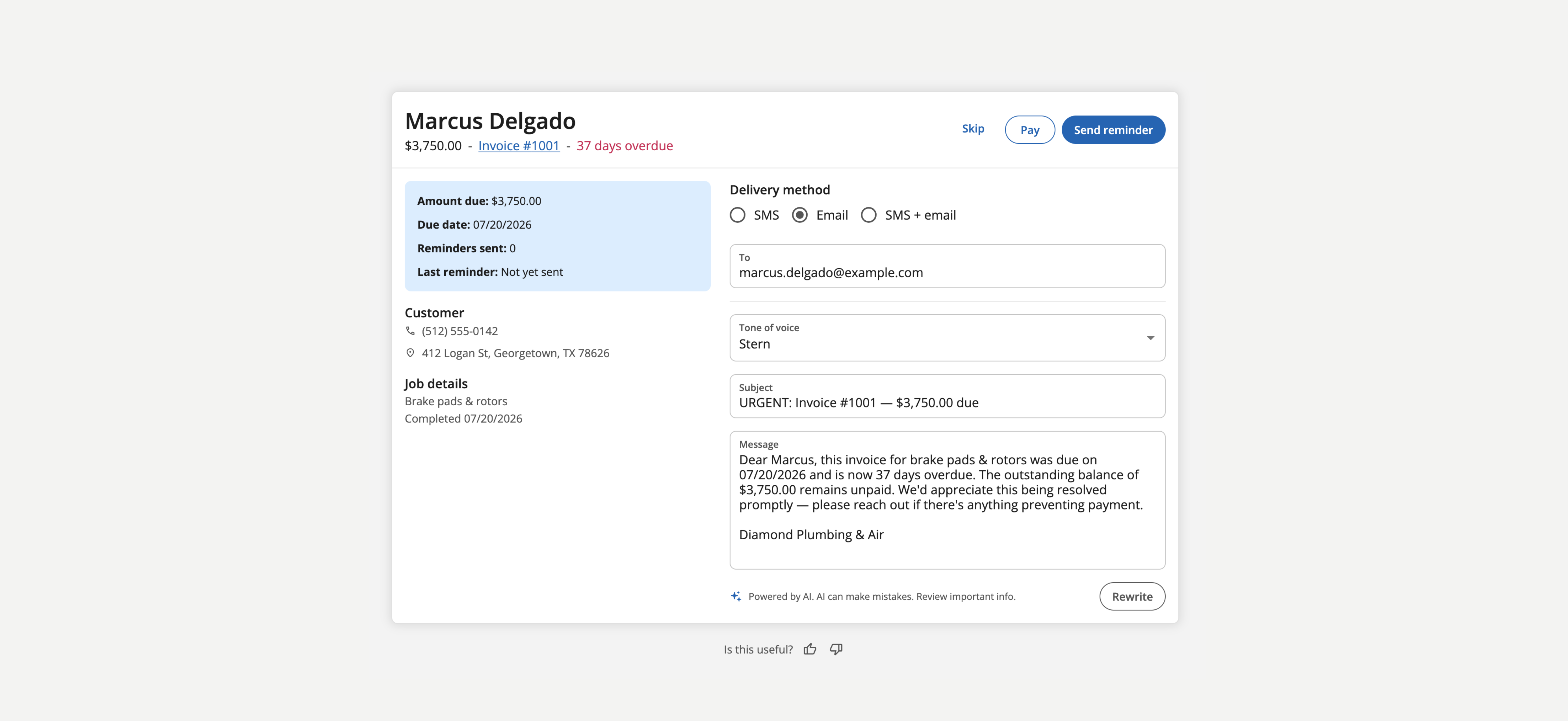Click the $3,750.00 amount under the name
Screen dimensions: 1568x721
click(x=433, y=145)
